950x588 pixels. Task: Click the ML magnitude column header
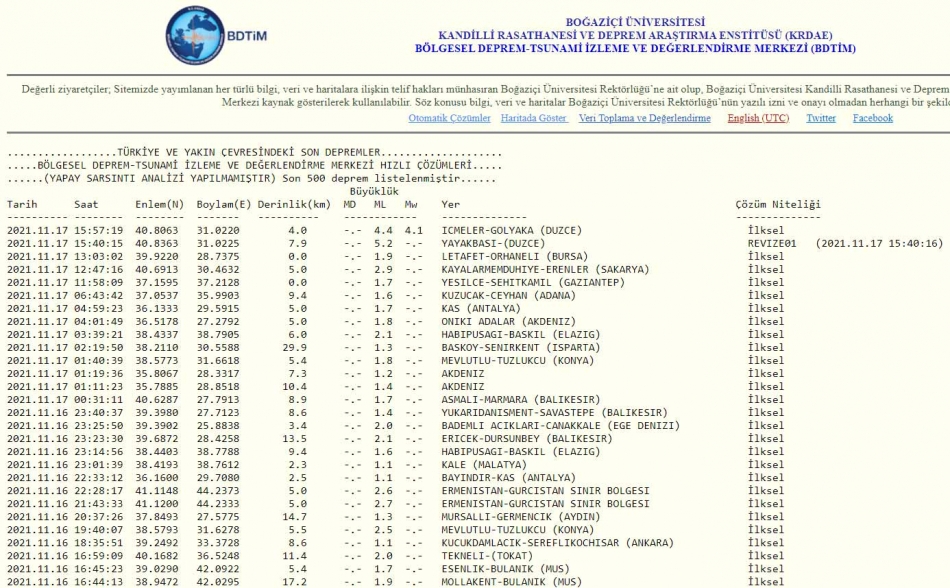pyautogui.click(x=380, y=205)
